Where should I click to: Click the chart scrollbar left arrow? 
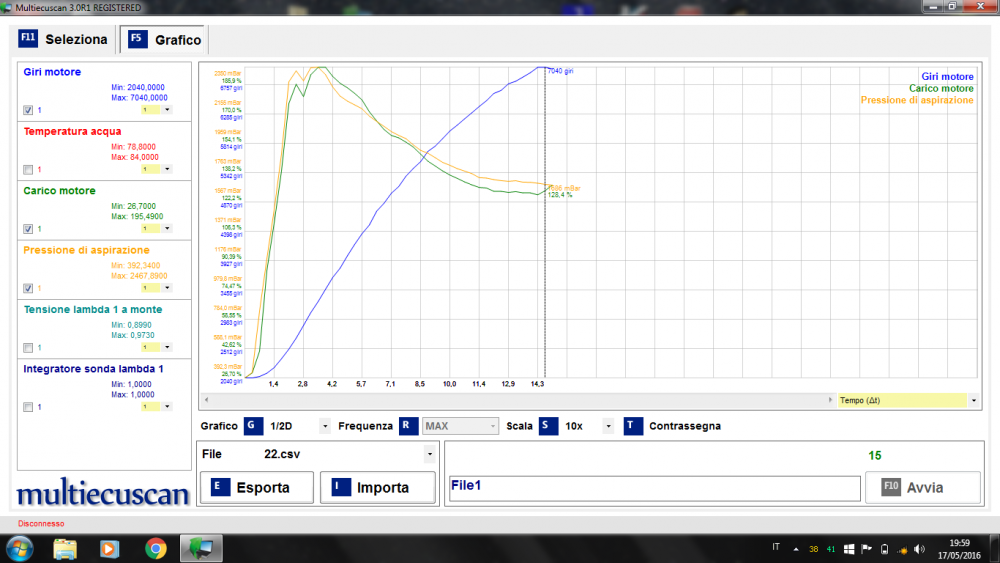click(x=206, y=400)
